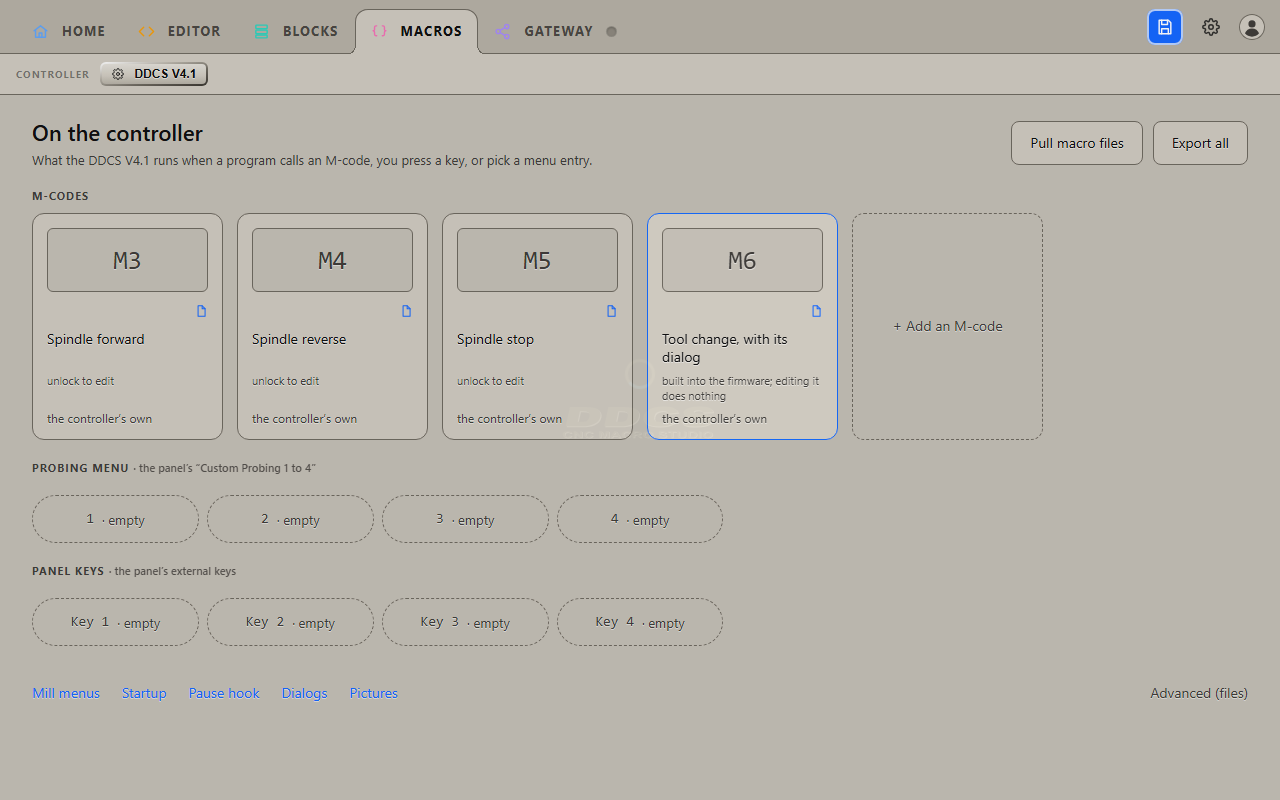Click the Key 4 empty panel slot

[x=640, y=622]
